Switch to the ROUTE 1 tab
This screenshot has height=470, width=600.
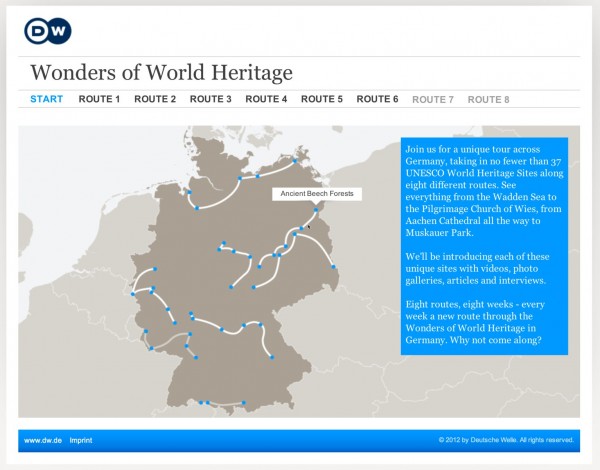point(99,99)
